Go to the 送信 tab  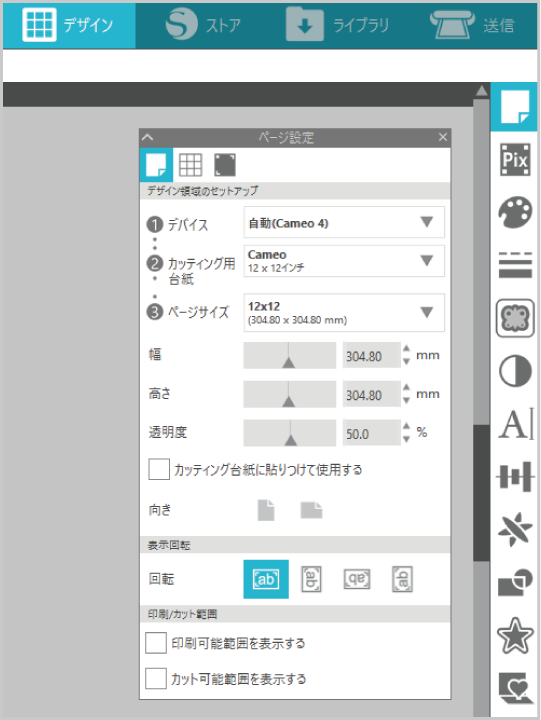pyautogui.click(x=472, y=25)
